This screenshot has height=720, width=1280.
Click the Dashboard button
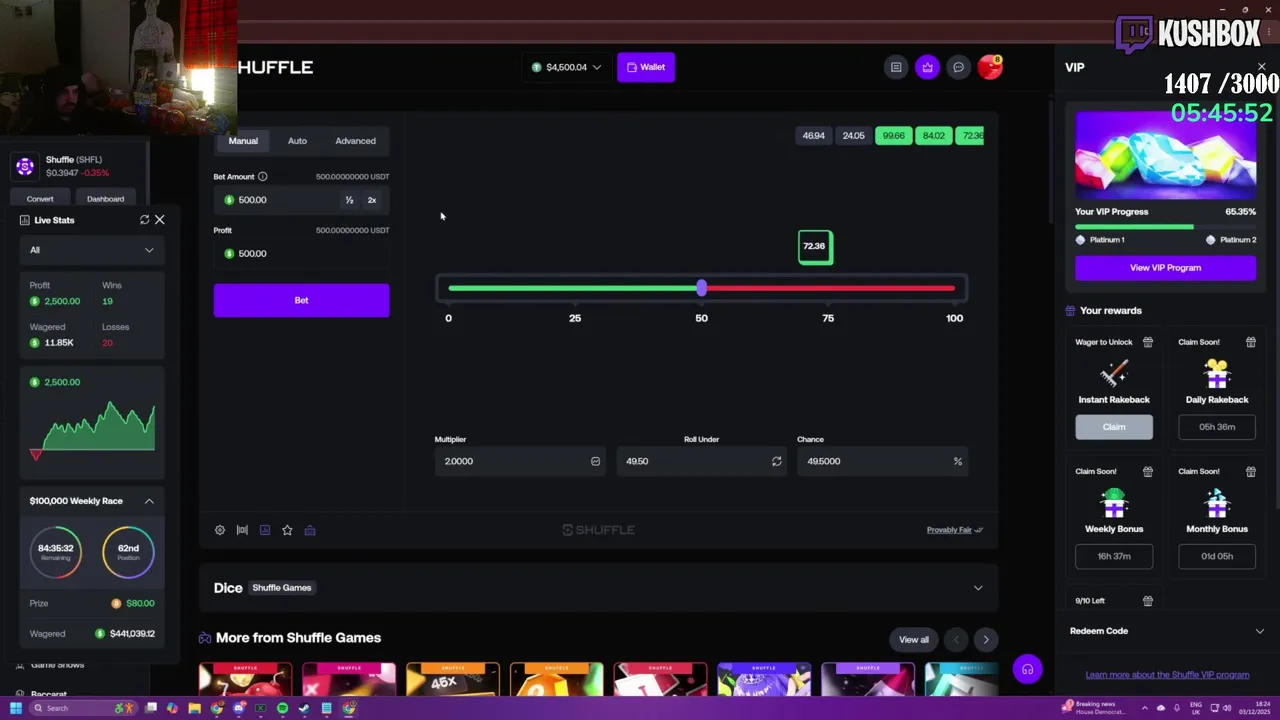coord(105,199)
